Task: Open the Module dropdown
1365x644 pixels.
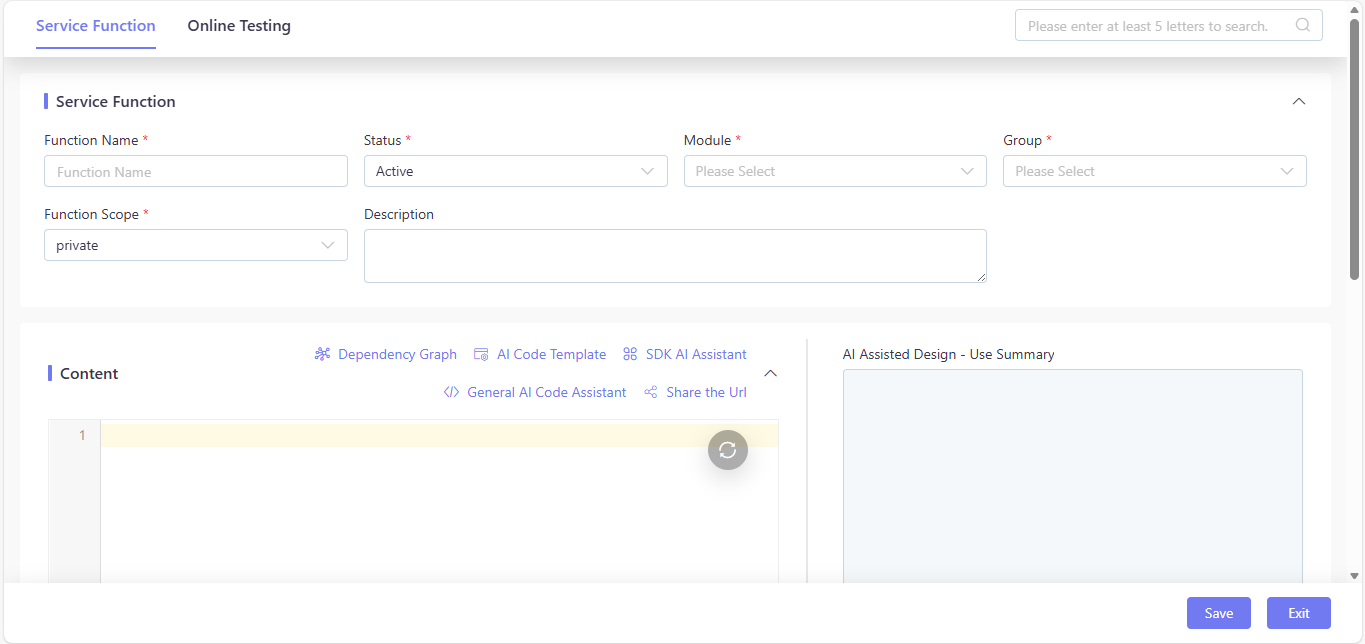Action: point(835,171)
